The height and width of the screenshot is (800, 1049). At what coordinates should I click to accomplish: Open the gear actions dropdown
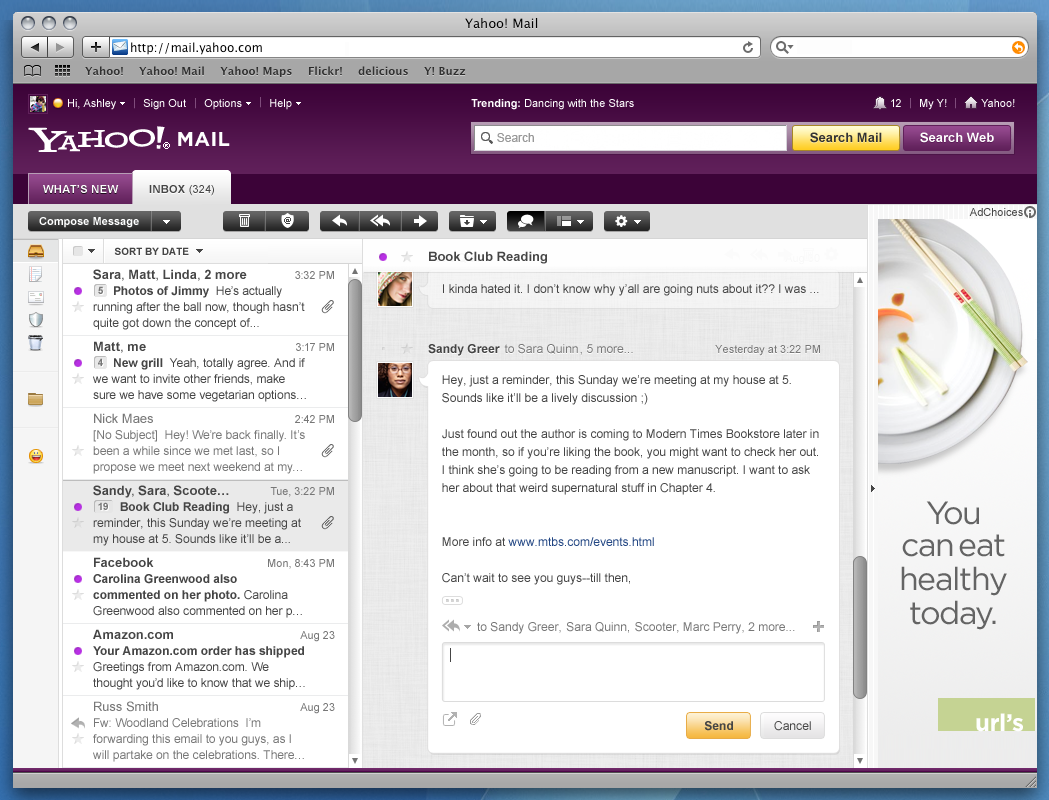[x=627, y=221]
